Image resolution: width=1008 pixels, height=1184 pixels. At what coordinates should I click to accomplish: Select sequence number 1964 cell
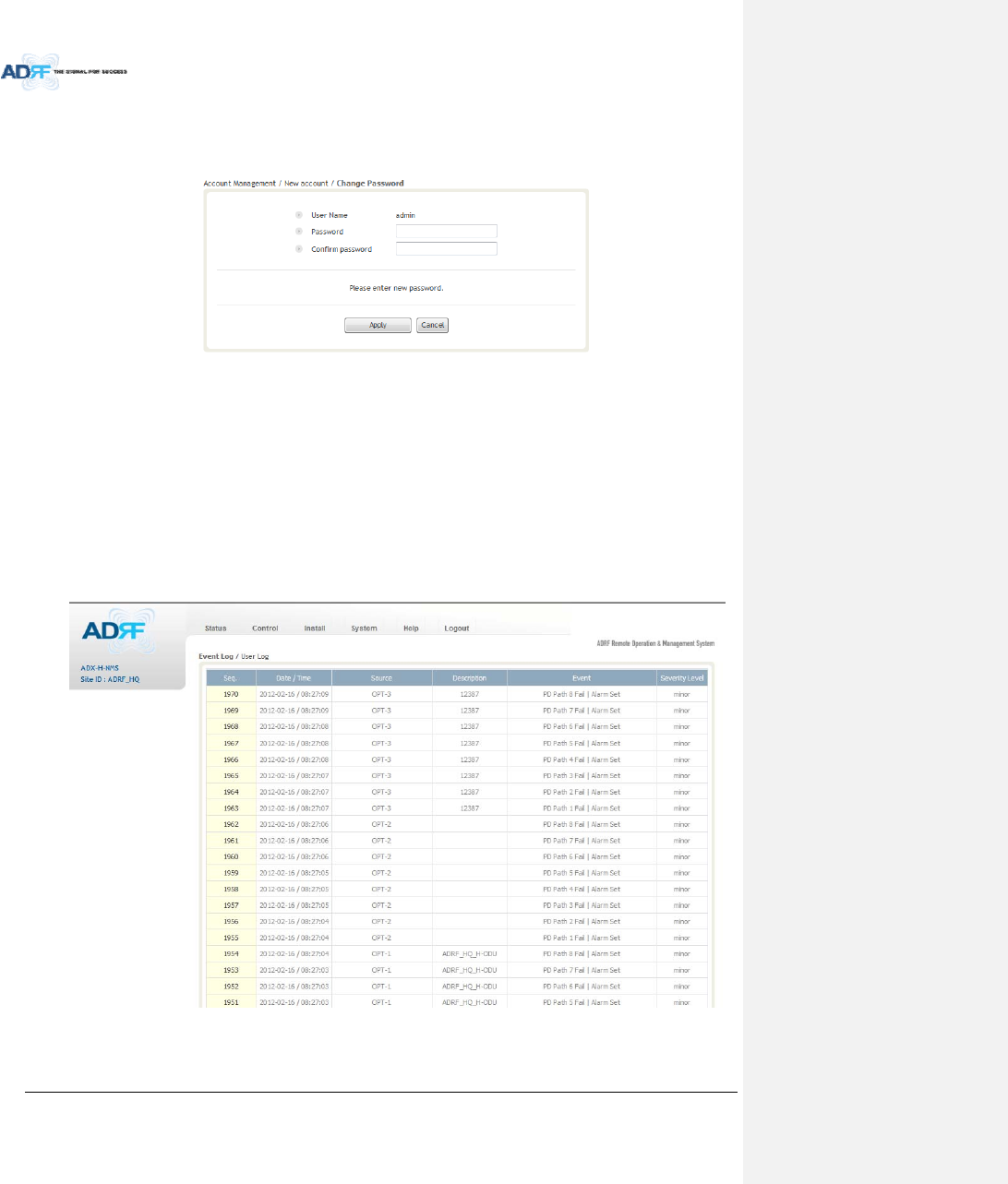pos(231,792)
